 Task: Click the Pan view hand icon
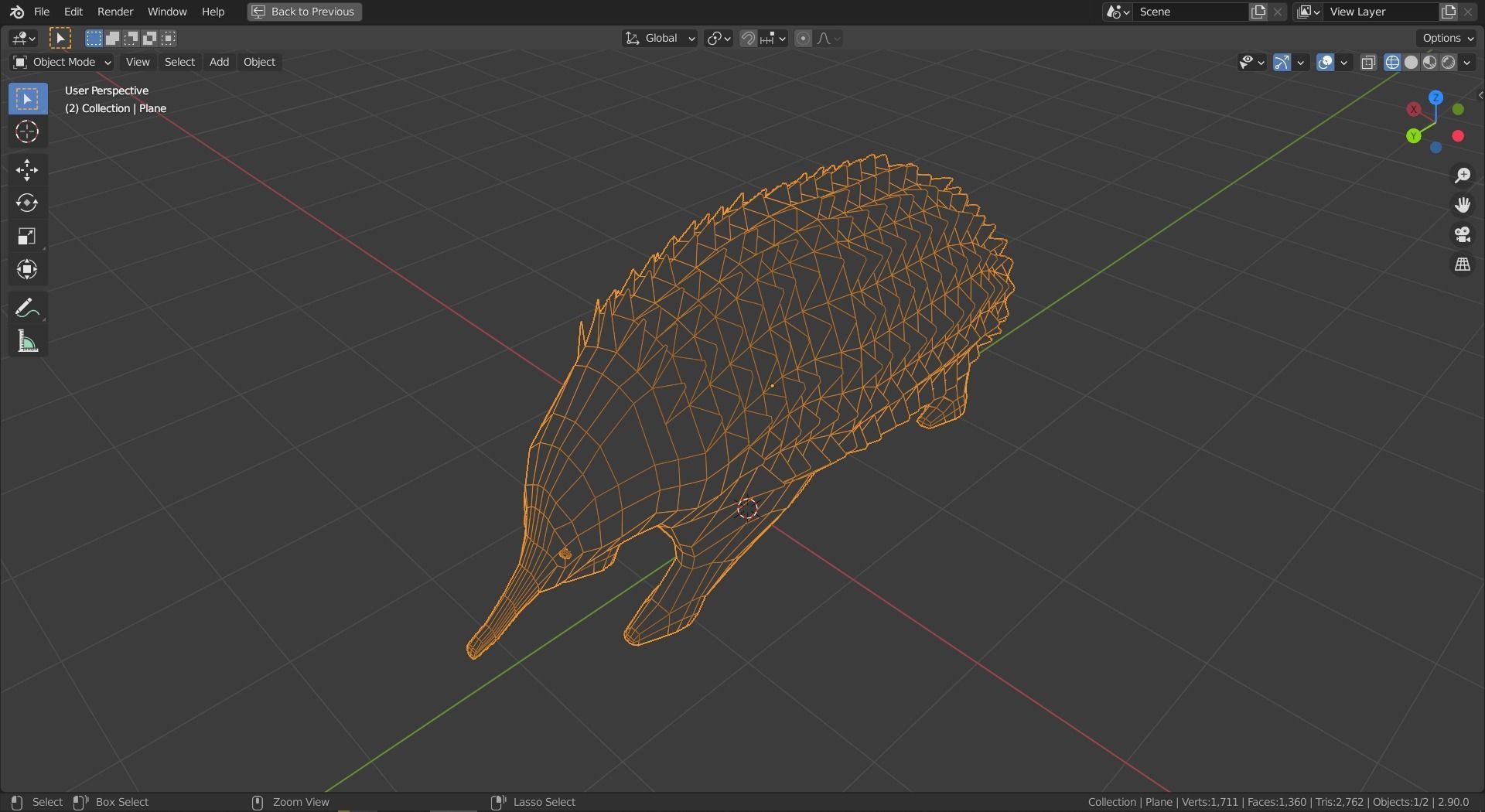[1463, 205]
